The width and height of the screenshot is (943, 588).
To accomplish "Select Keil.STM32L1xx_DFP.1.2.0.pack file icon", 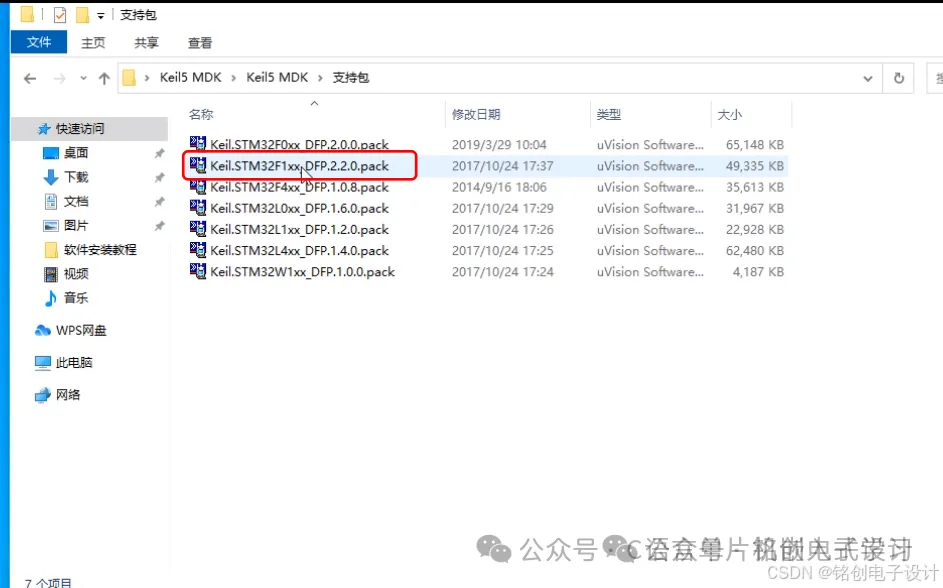I will 197,228.
